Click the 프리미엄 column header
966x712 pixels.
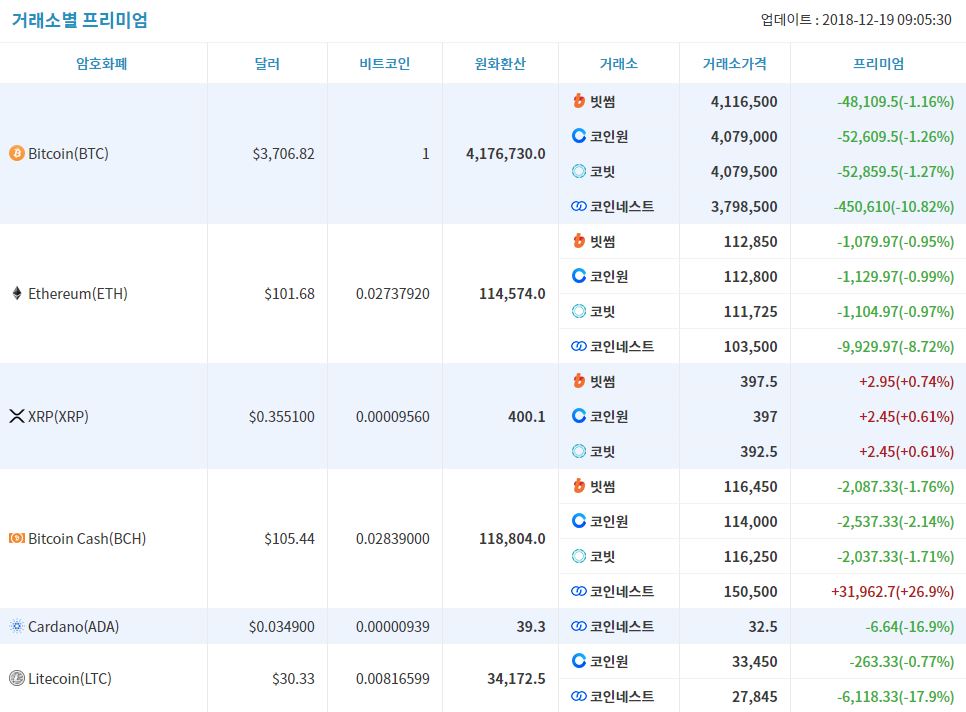pos(878,63)
